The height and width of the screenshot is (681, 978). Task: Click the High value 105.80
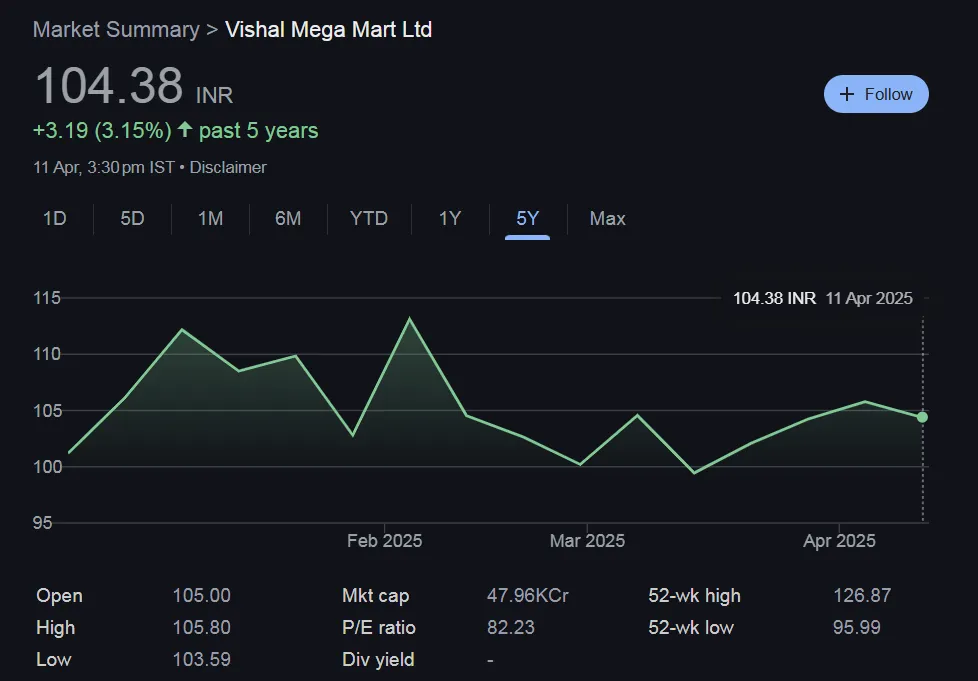201,627
